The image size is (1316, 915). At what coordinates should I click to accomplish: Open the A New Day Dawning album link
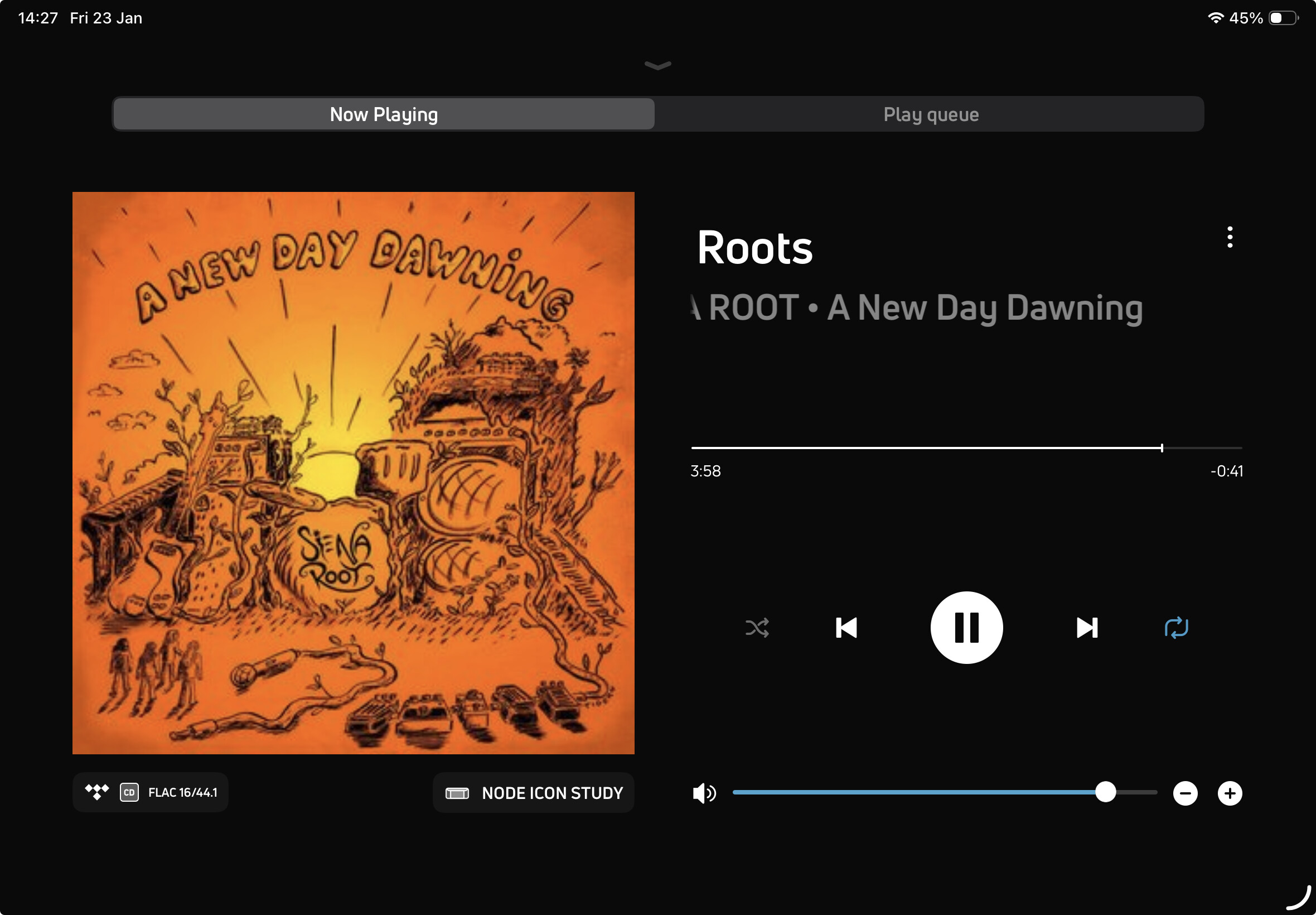point(985,308)
